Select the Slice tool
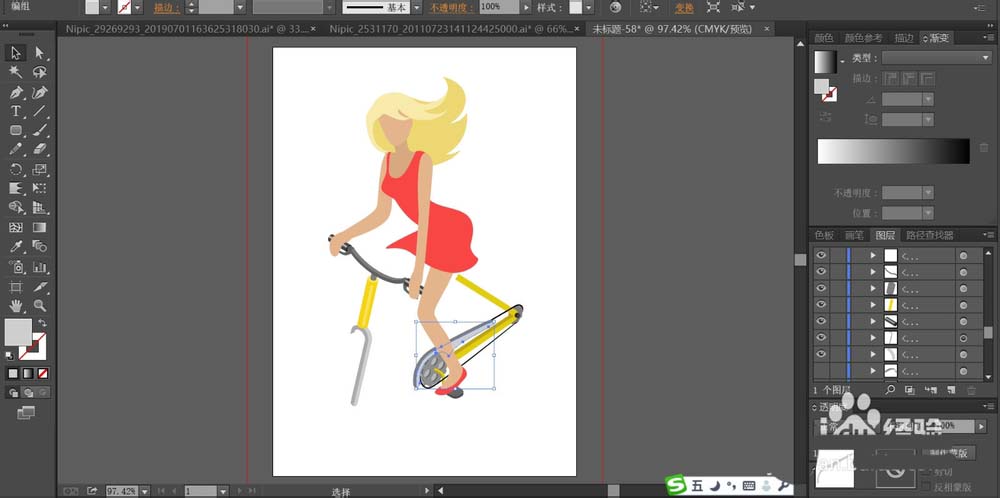Image resolution: width=1000 pixels, height=498 pixels. 40,287
